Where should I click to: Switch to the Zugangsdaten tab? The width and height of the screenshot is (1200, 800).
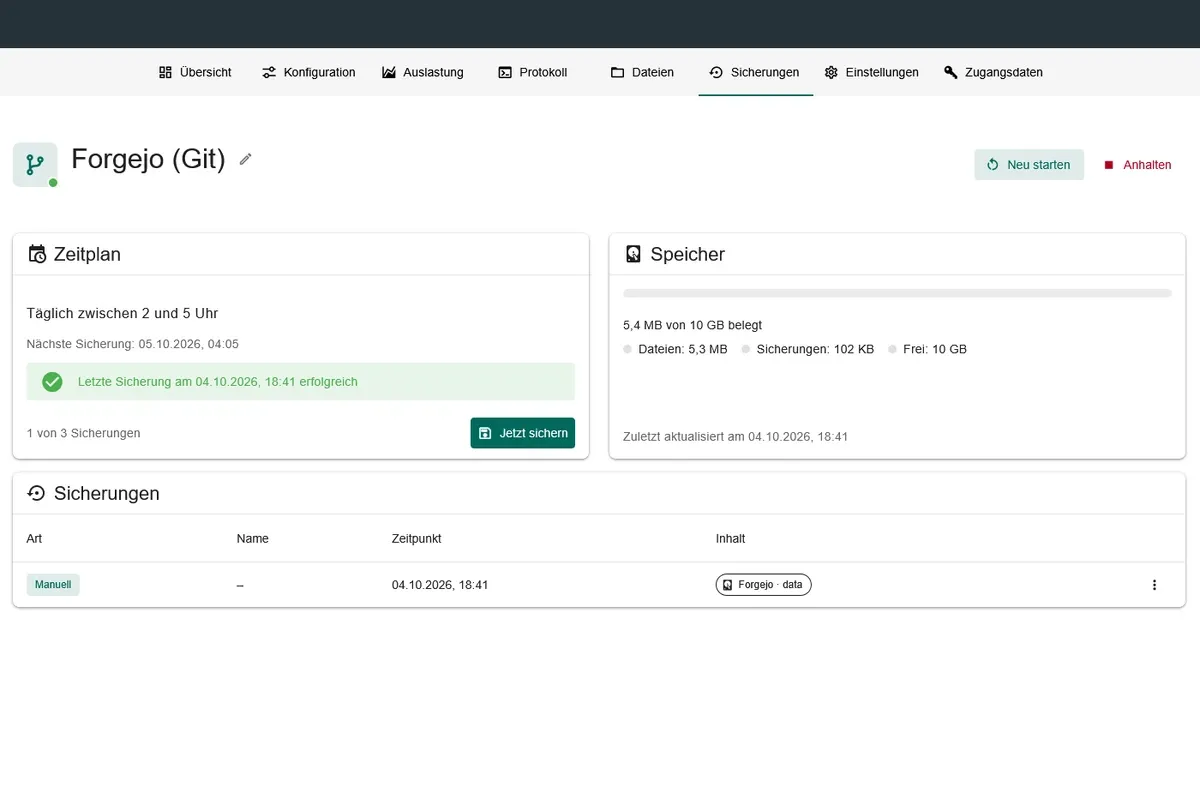coord(993,72)
